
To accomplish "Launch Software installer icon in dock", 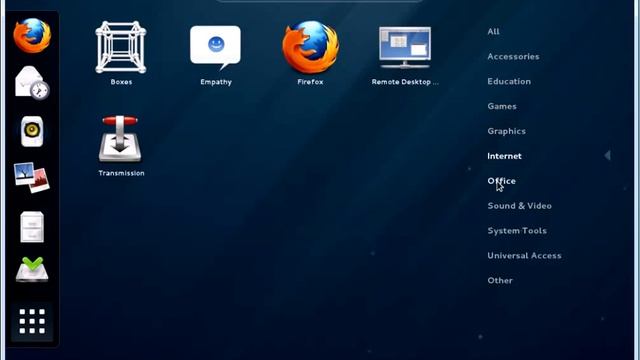I will tap(32, 270).
